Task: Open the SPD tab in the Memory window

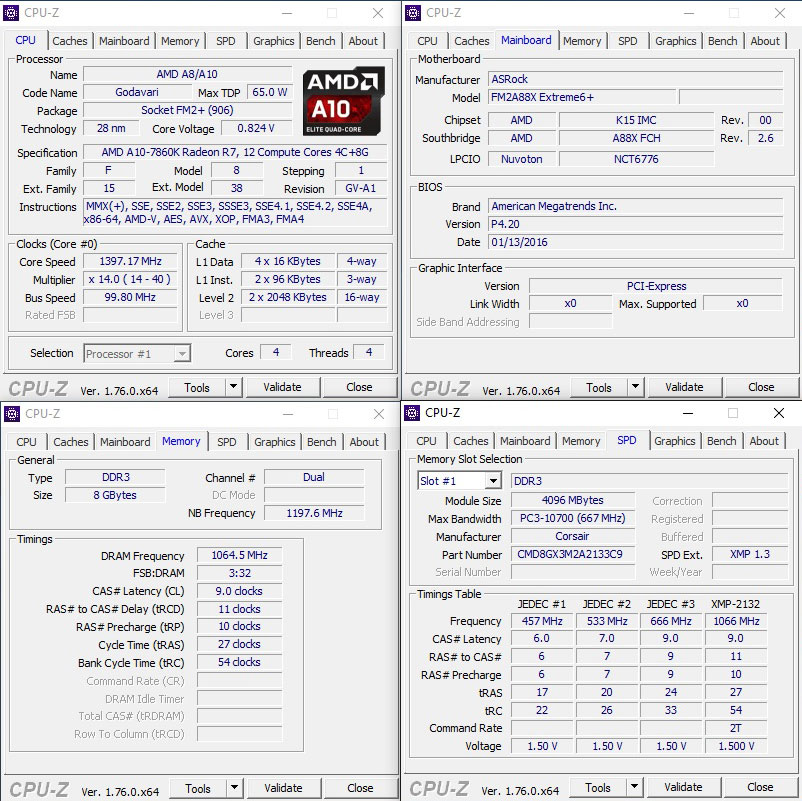Action: click(227, 442)
